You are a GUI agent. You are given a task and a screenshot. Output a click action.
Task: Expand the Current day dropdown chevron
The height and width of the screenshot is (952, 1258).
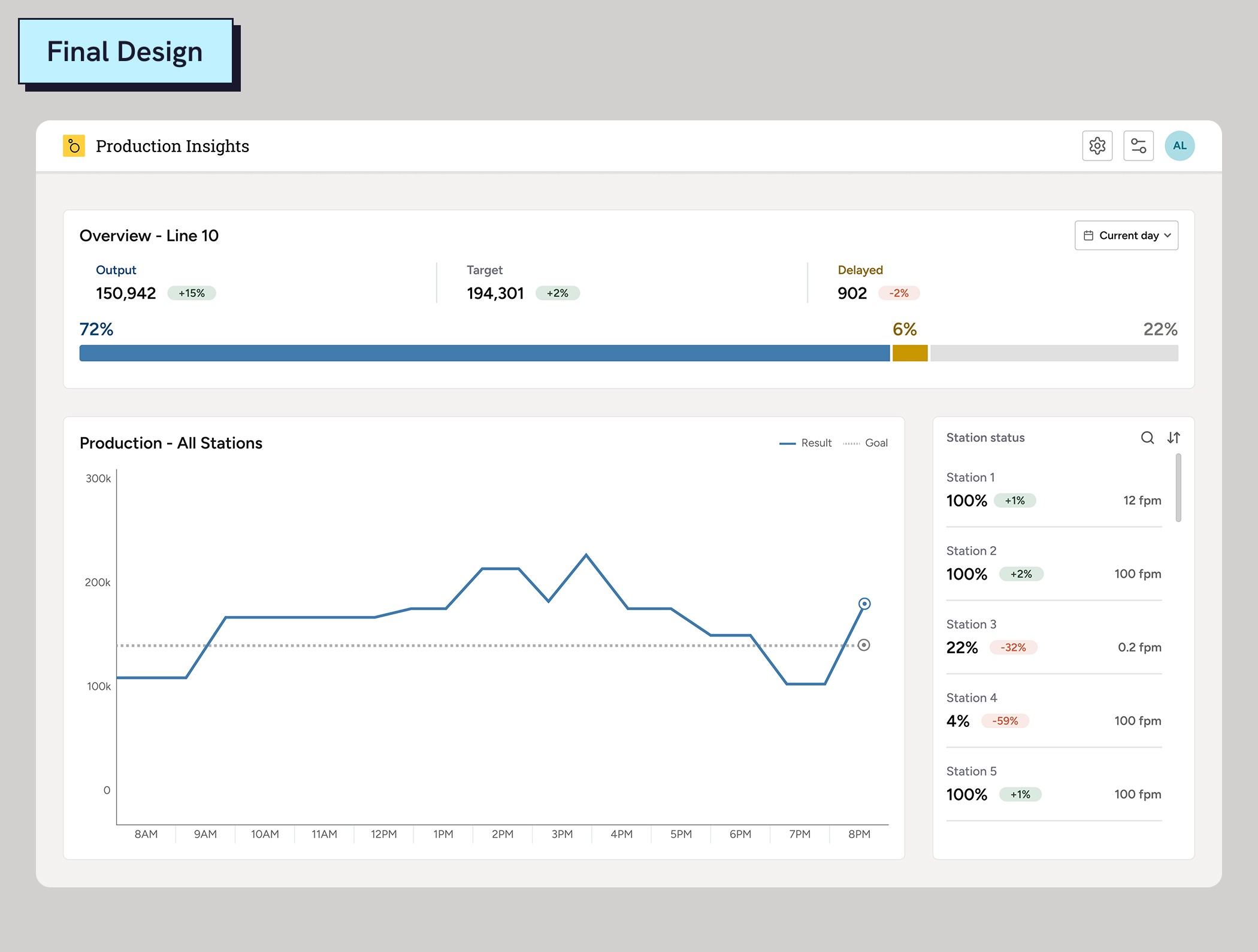(1168, 235)
